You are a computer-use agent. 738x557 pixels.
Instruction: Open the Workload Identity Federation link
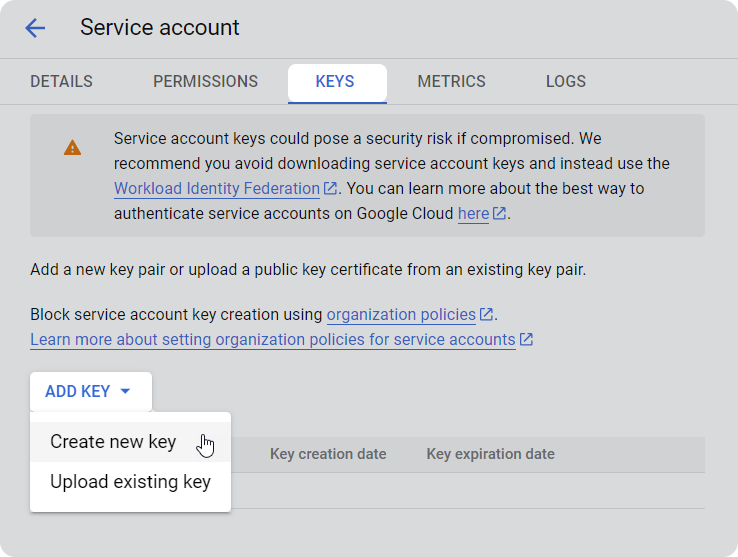(217, 188)
